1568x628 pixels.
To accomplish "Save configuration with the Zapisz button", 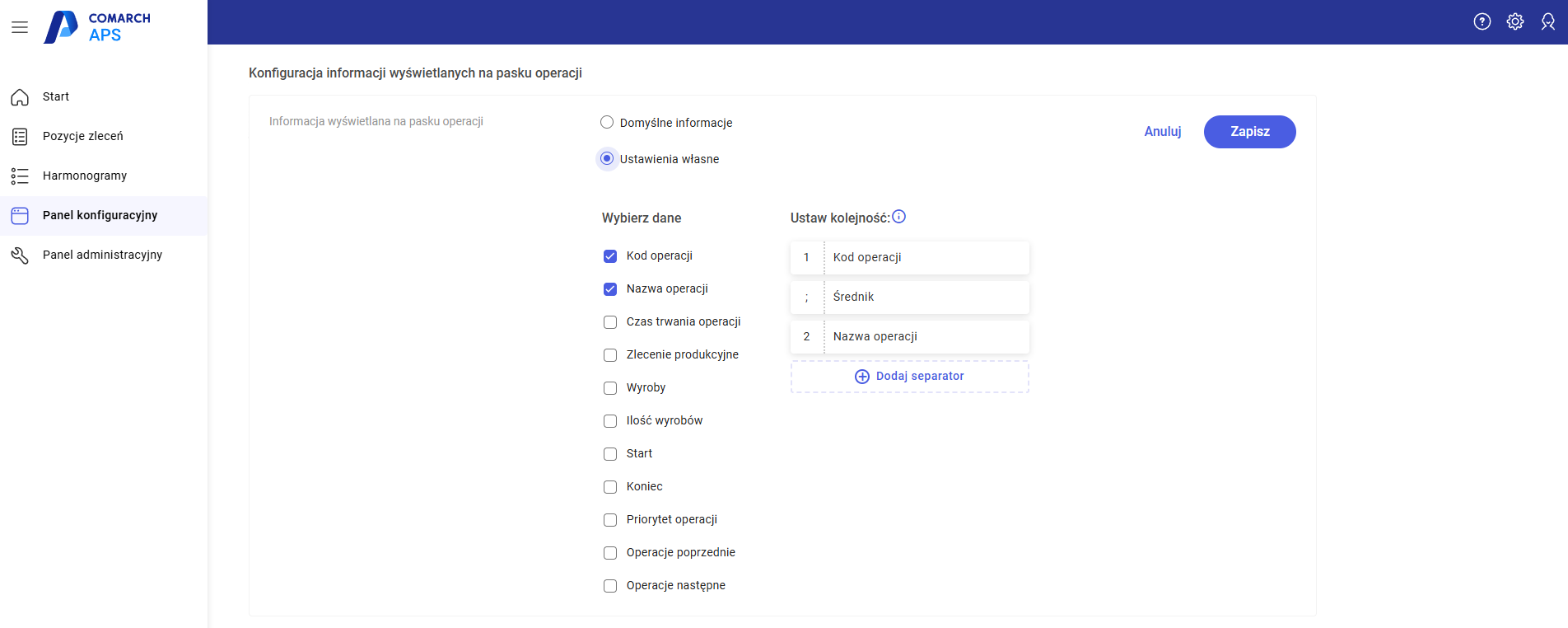I will click(x=1249, y=132).
